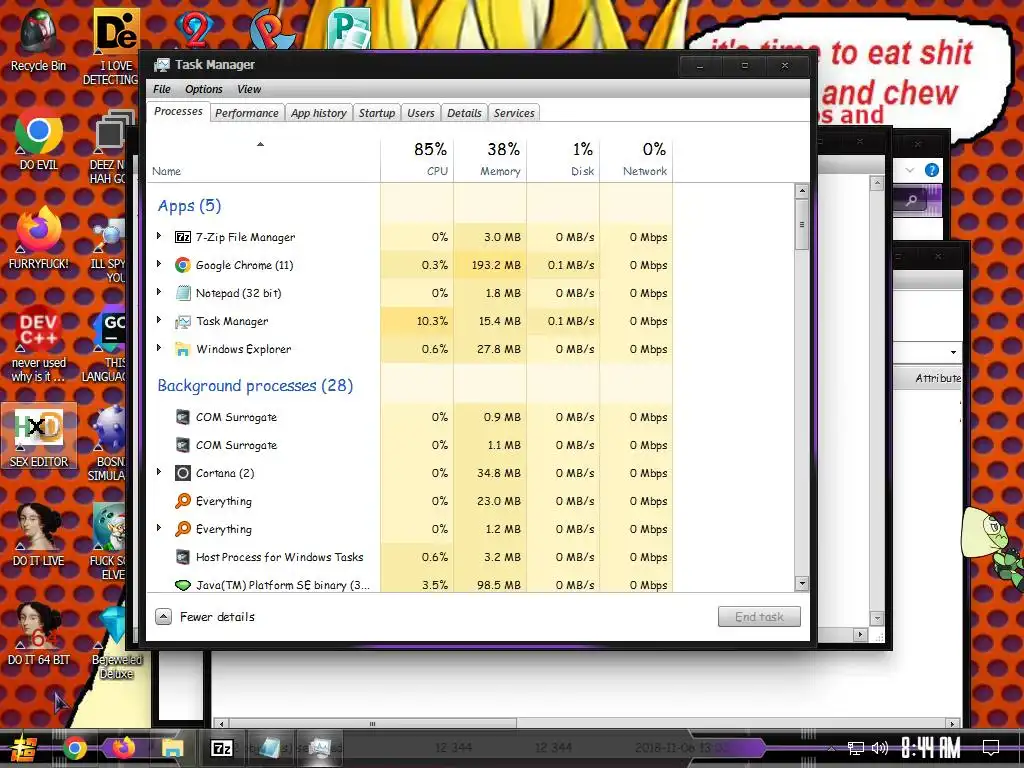Click the Start button on the taskbar

24,748
